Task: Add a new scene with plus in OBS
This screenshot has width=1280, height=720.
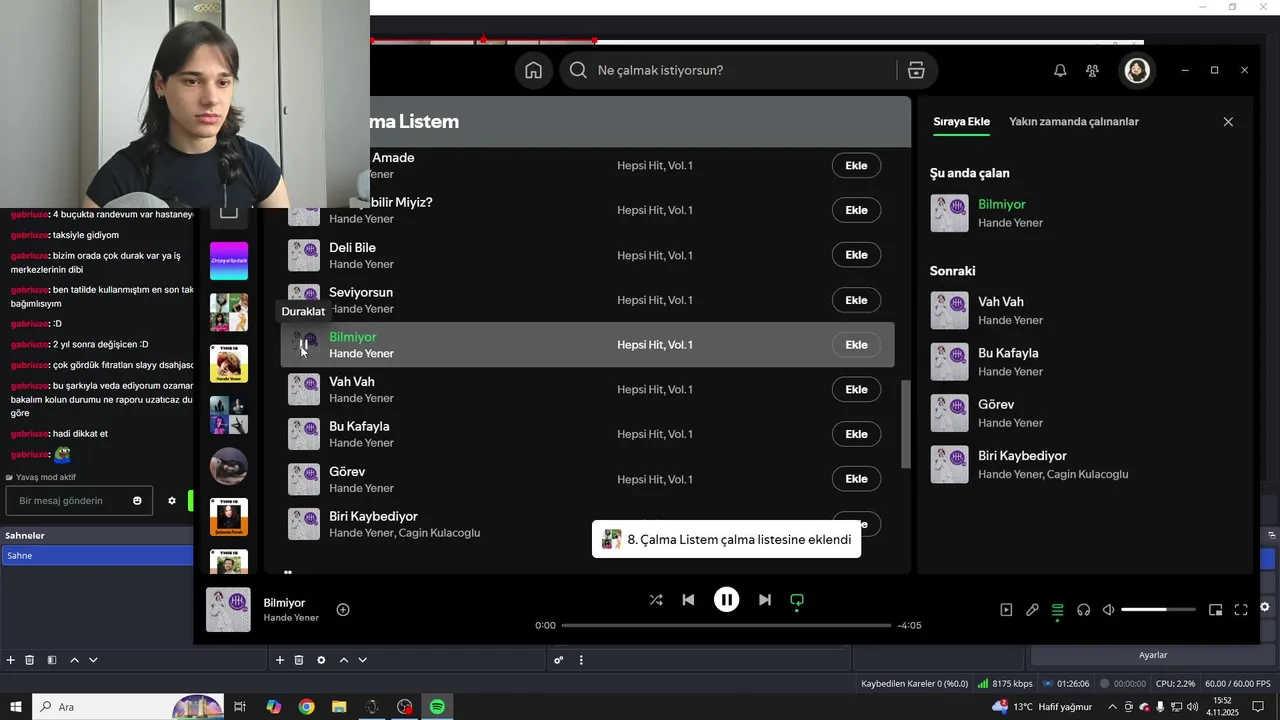Action: tap(11, 660)
